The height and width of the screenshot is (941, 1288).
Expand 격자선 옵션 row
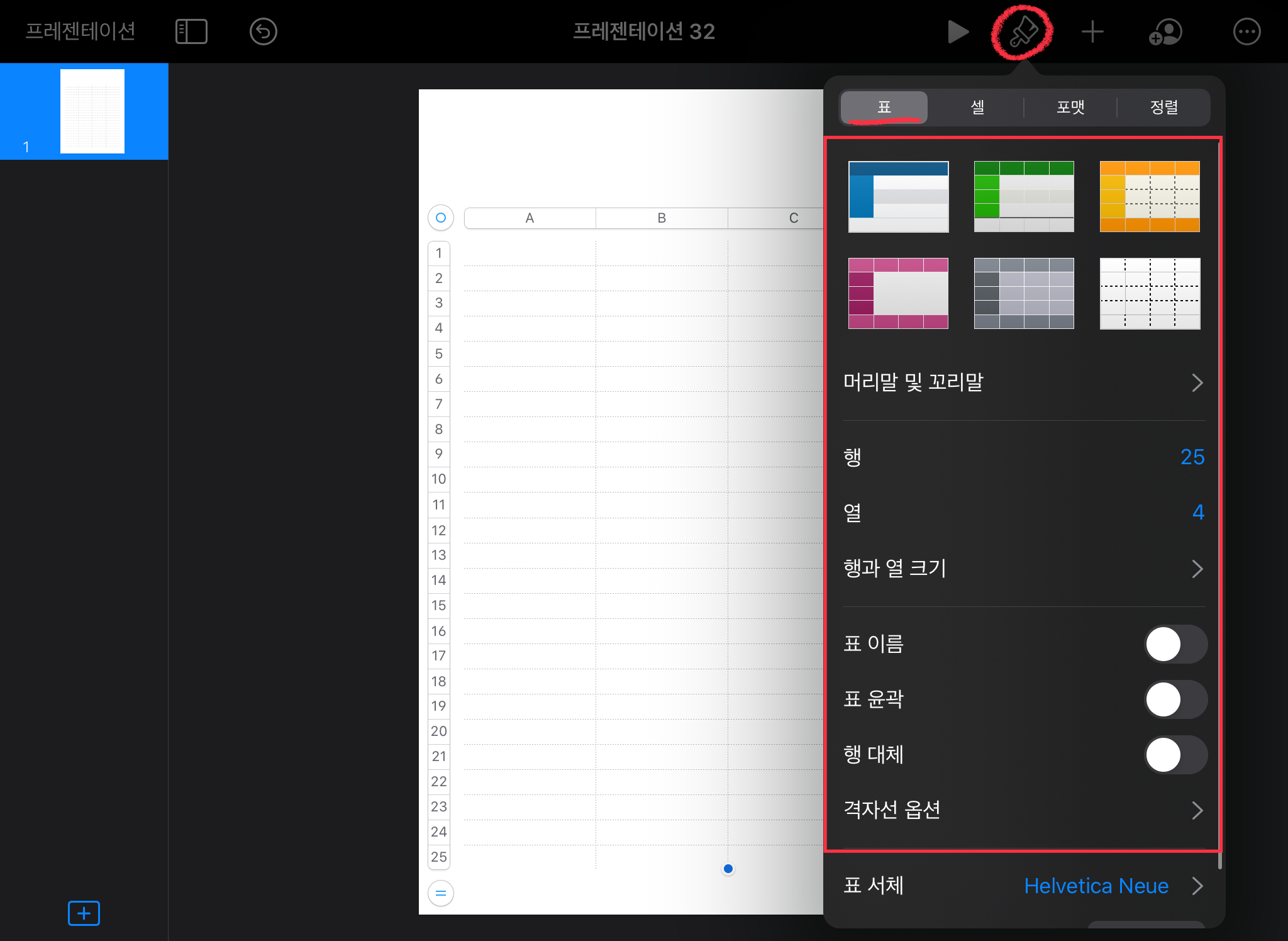pyautogui.click(x=1024, y=810)
